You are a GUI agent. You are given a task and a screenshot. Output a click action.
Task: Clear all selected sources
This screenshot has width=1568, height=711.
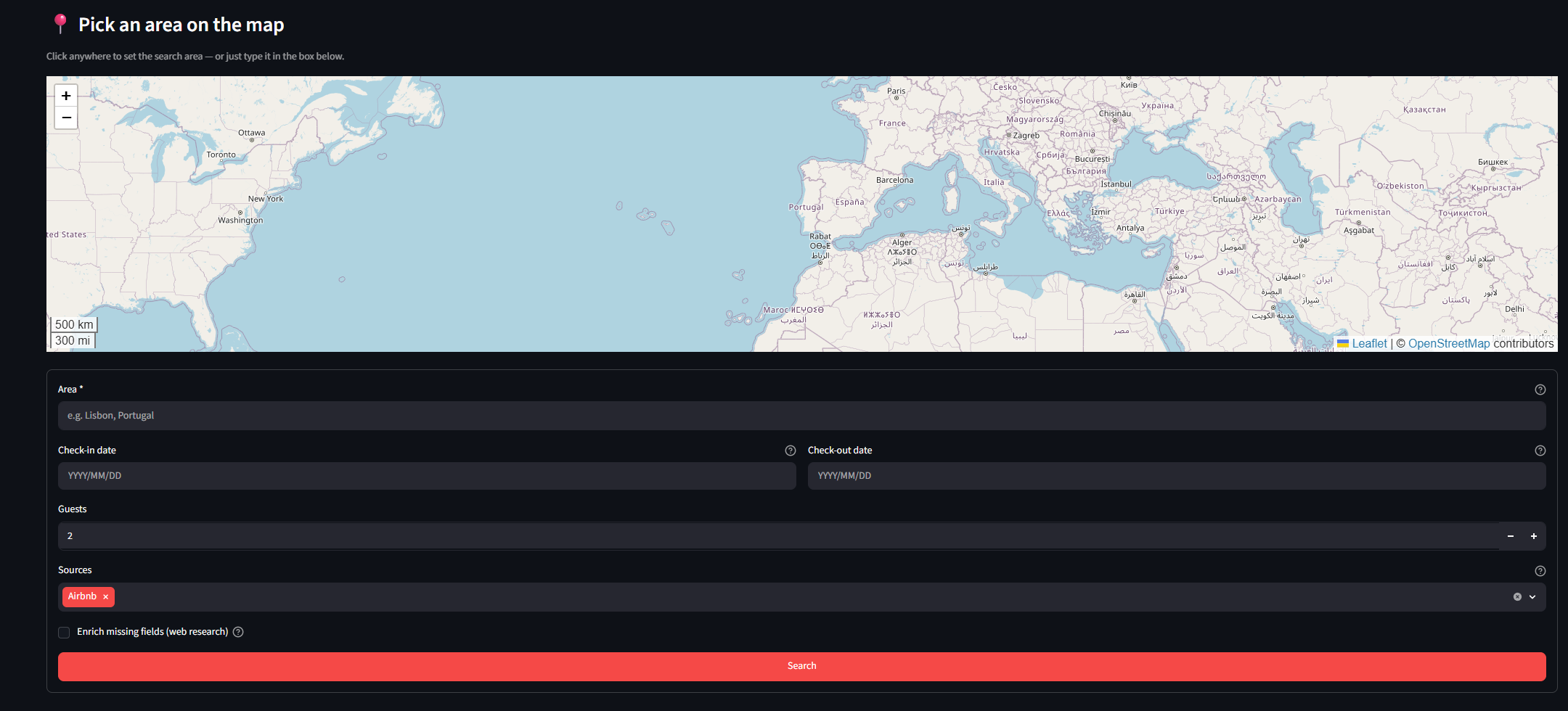click(1517, 597)
